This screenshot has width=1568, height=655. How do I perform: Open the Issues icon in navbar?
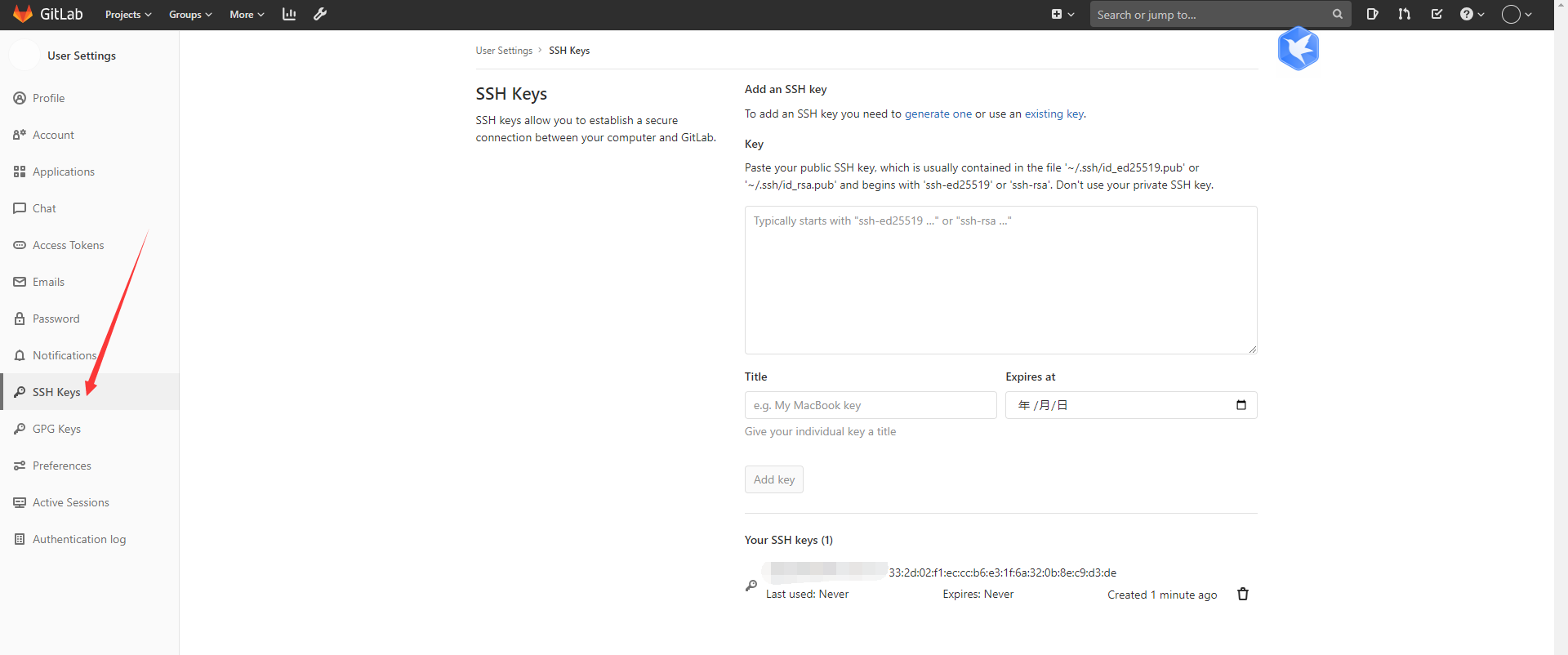pyautogui.click(x=1372, y=14)
